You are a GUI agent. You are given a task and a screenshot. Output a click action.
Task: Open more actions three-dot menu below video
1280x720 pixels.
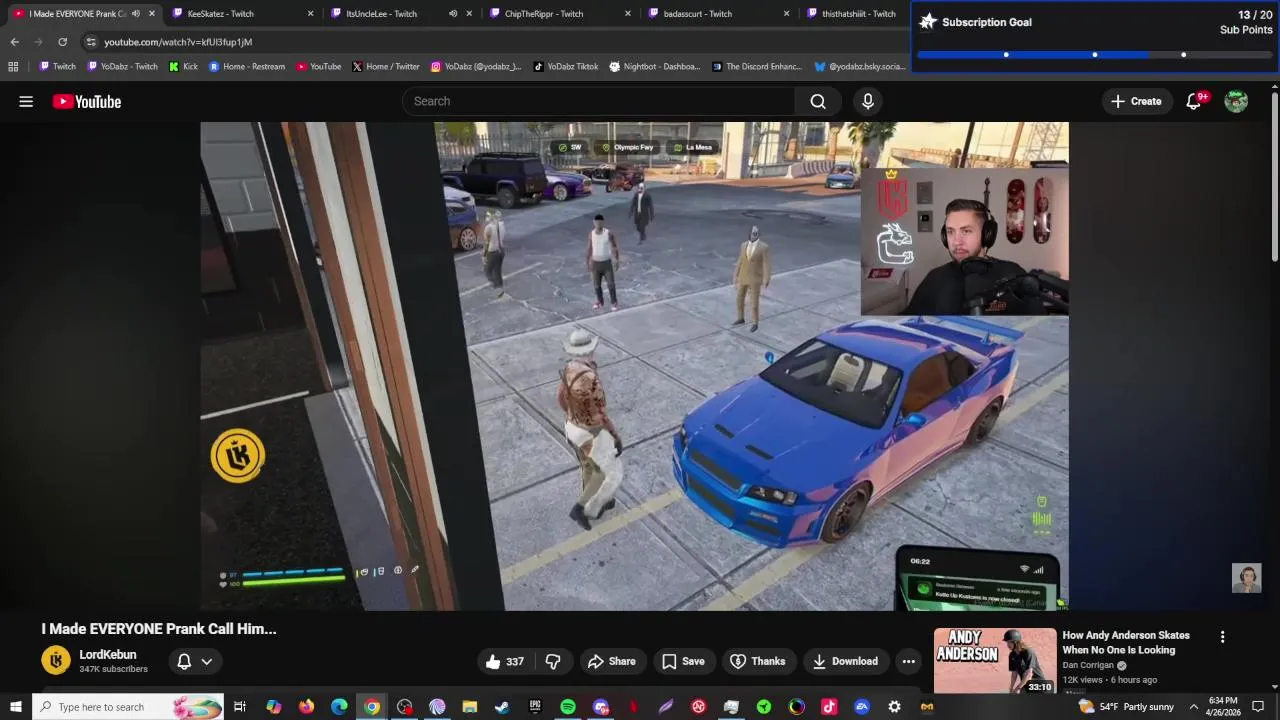pos(908,661)
